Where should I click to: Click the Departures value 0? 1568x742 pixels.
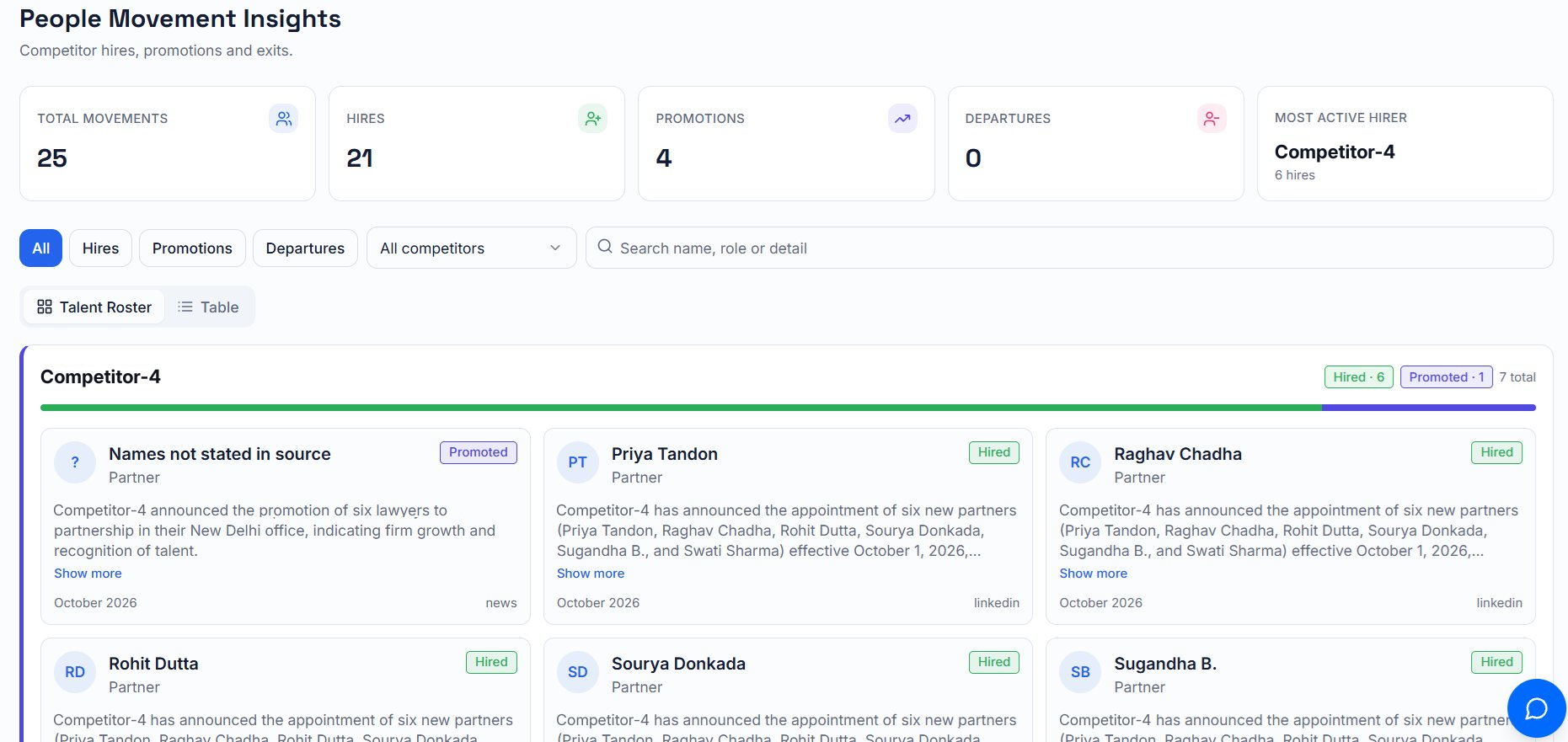pyautogui.click(x=973, y=158)
